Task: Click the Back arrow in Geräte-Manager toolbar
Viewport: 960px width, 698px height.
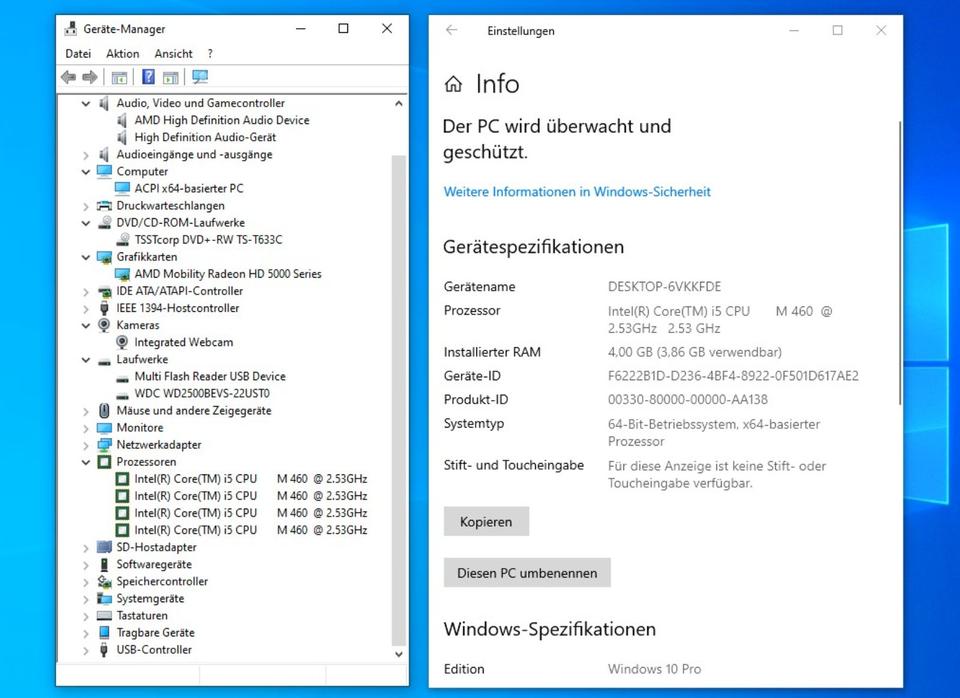Action: [x=69, y=77]
